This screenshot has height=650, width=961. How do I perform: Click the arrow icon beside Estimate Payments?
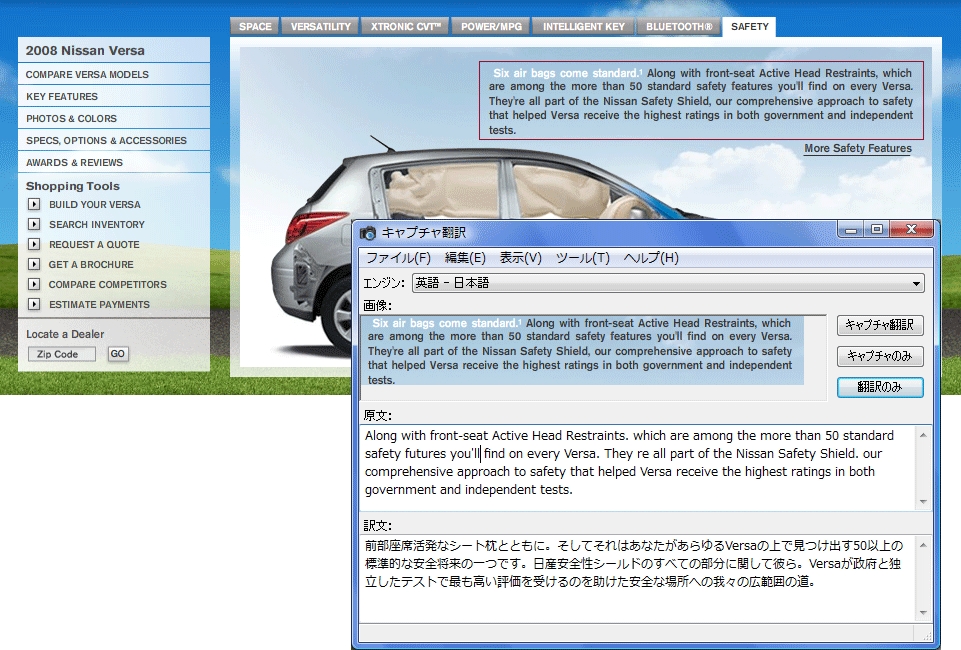(34, 305)
